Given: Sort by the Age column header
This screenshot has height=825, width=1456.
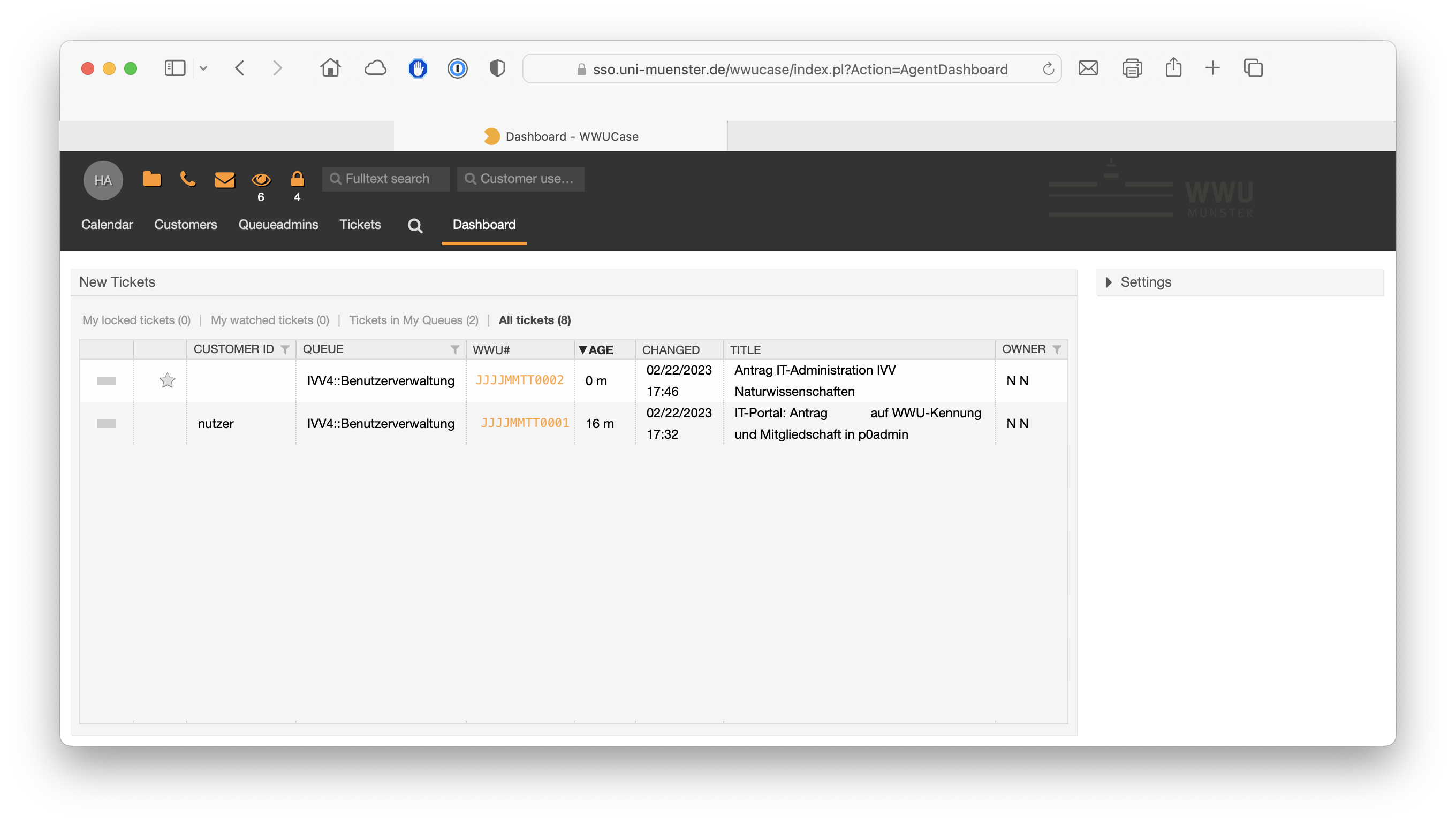Looking at the screenshot, I should click(x=600, y=349).
